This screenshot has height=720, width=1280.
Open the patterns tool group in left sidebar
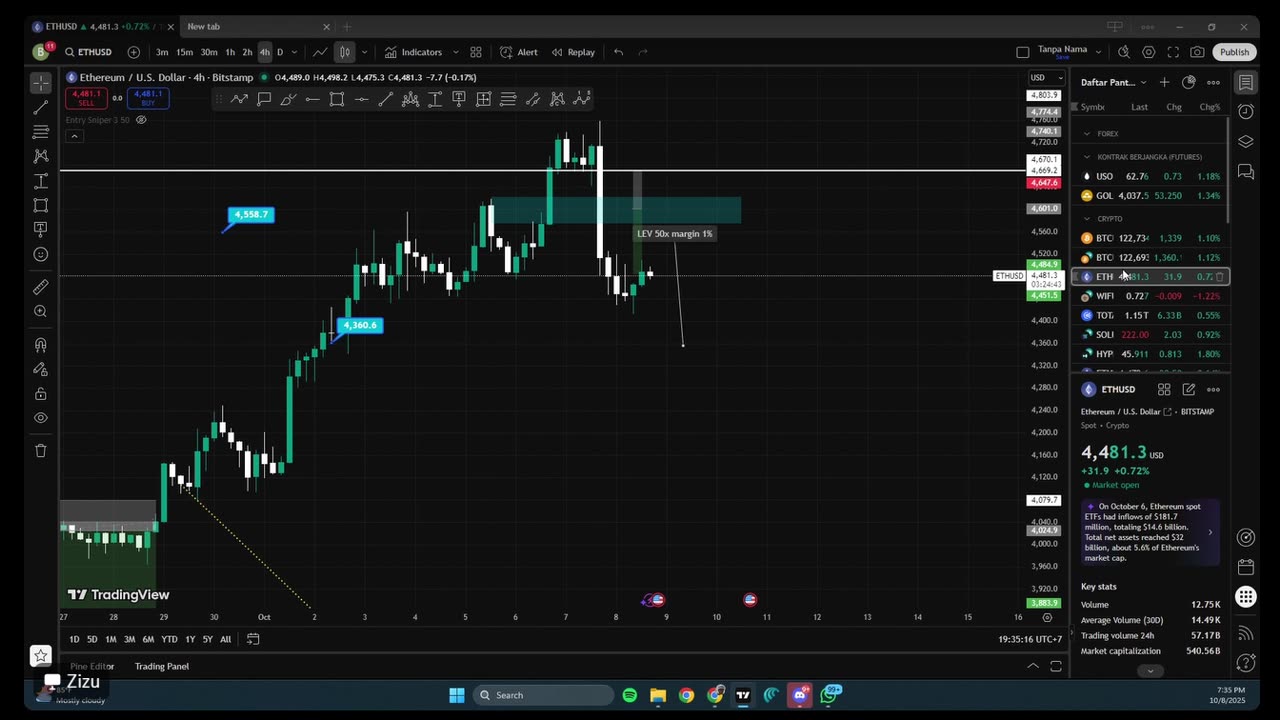tap(41, 156)
